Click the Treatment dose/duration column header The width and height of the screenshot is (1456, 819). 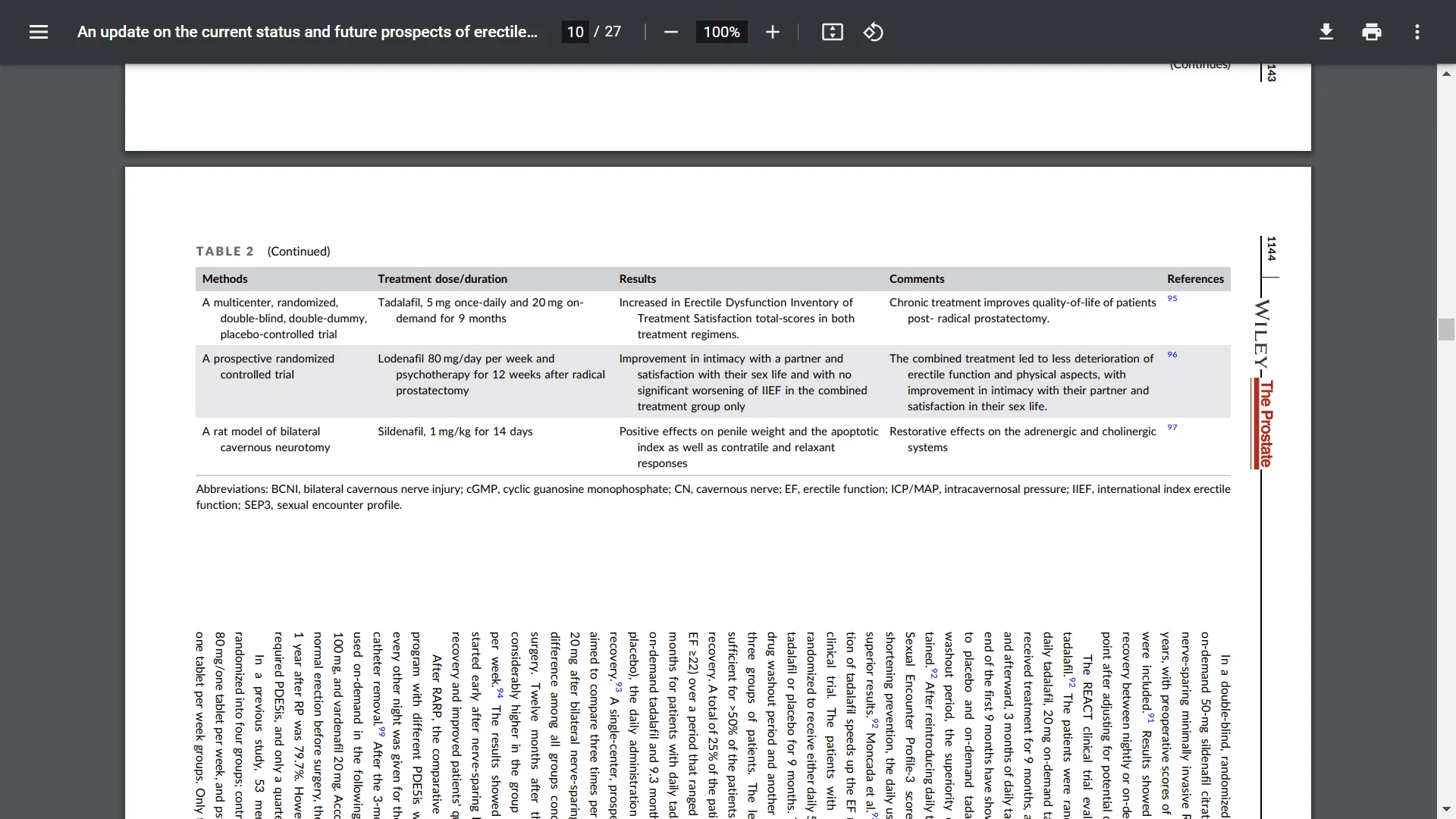(442, 279)
